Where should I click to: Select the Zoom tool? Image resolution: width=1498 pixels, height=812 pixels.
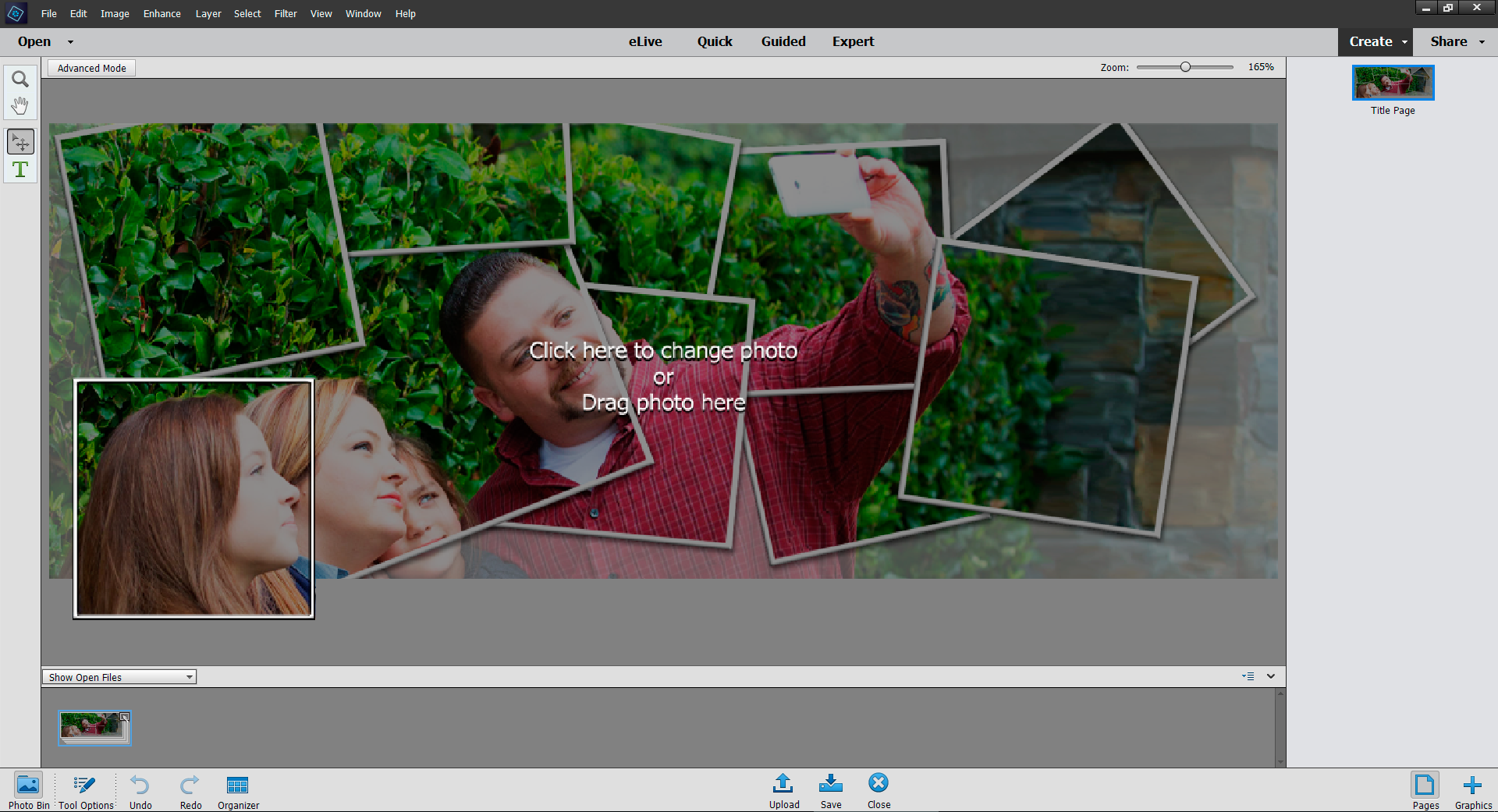[20, 78]
